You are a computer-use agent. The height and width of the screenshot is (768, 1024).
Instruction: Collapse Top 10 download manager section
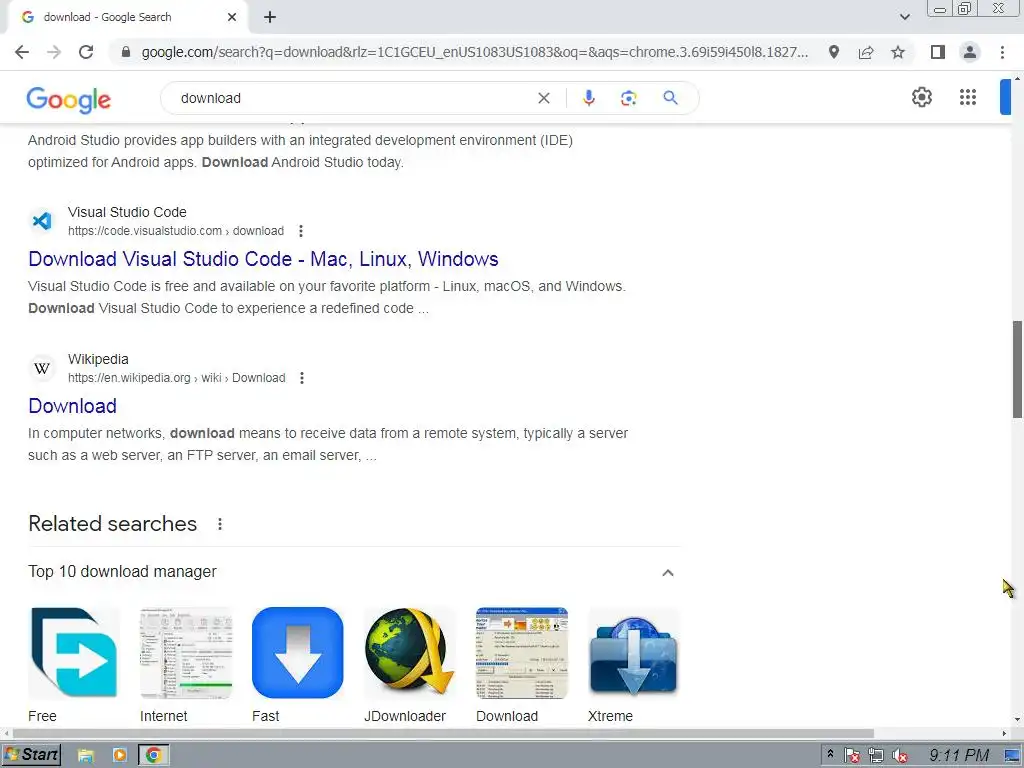[667, 573]
